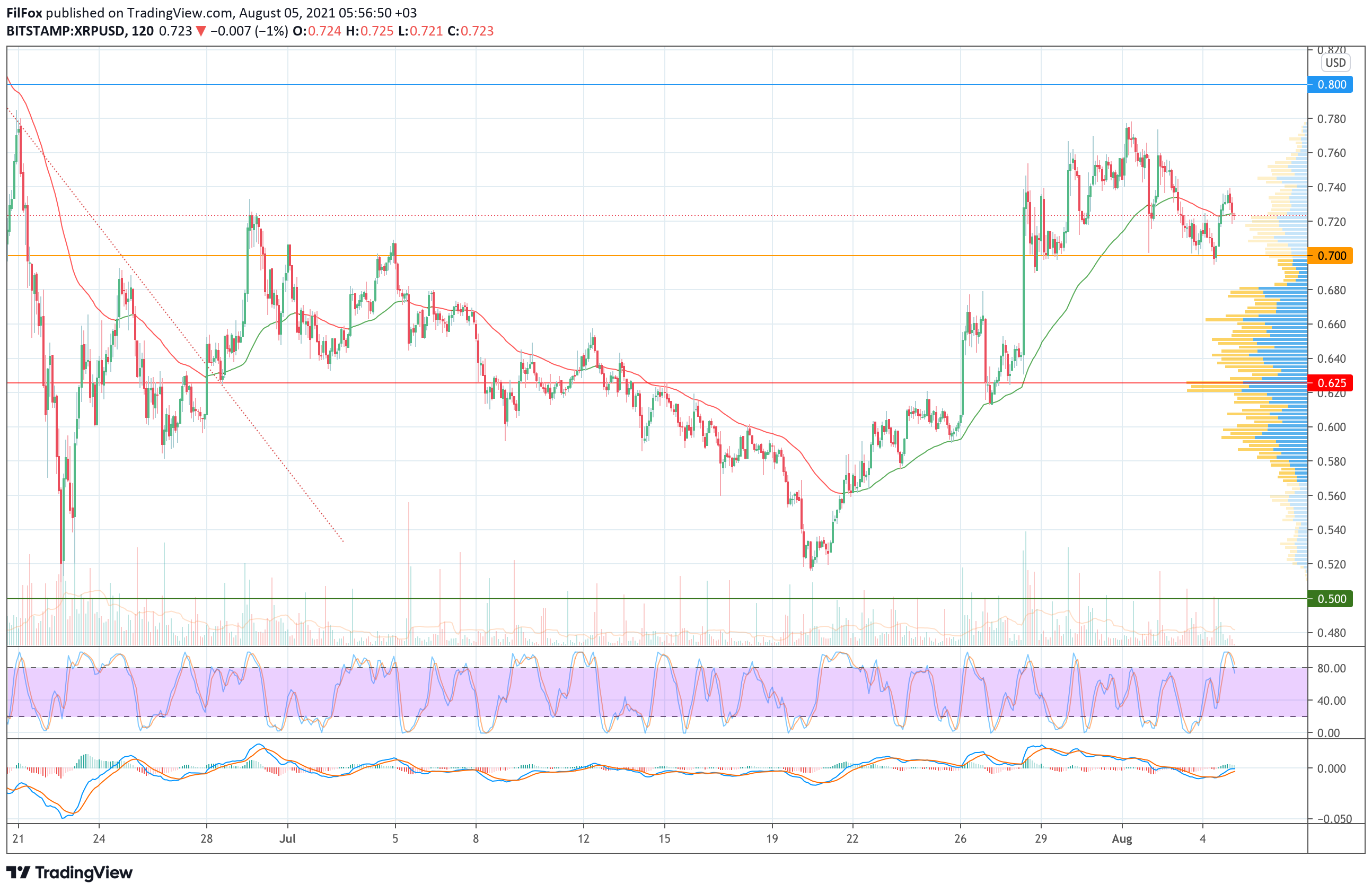
Task: Click the Jul date marker on the time axis
Action: point(287,838)
